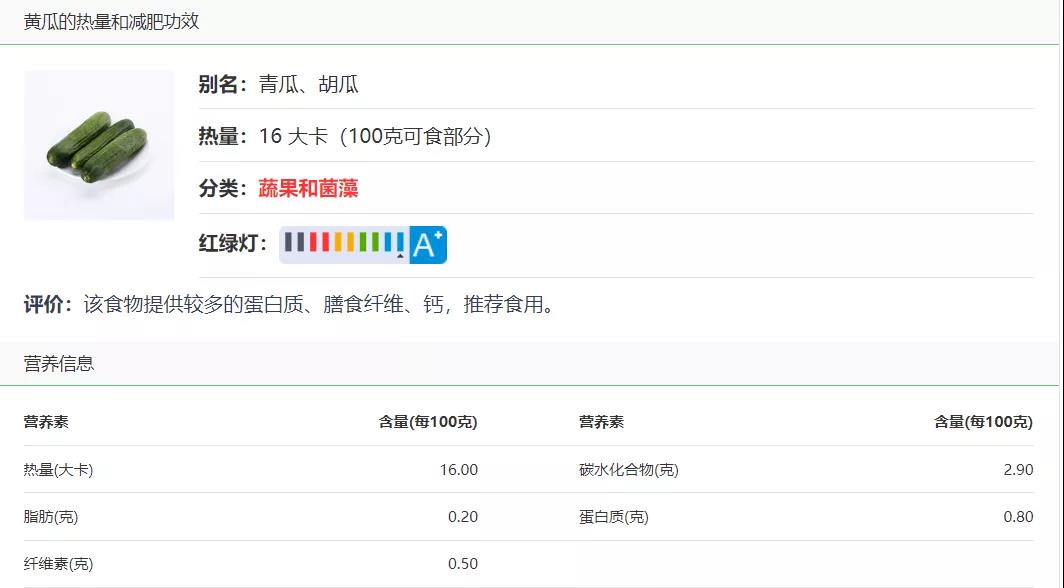Viewport: 1064px width, 588px height.
Task: Open the cucumber photo thumbnail
Action: [99, 145]
